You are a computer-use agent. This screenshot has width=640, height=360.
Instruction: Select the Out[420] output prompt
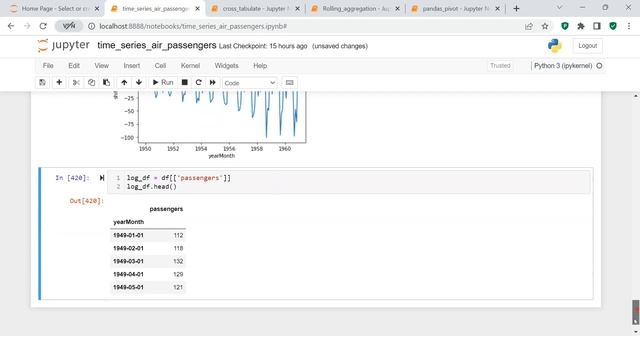coord(87,201)
